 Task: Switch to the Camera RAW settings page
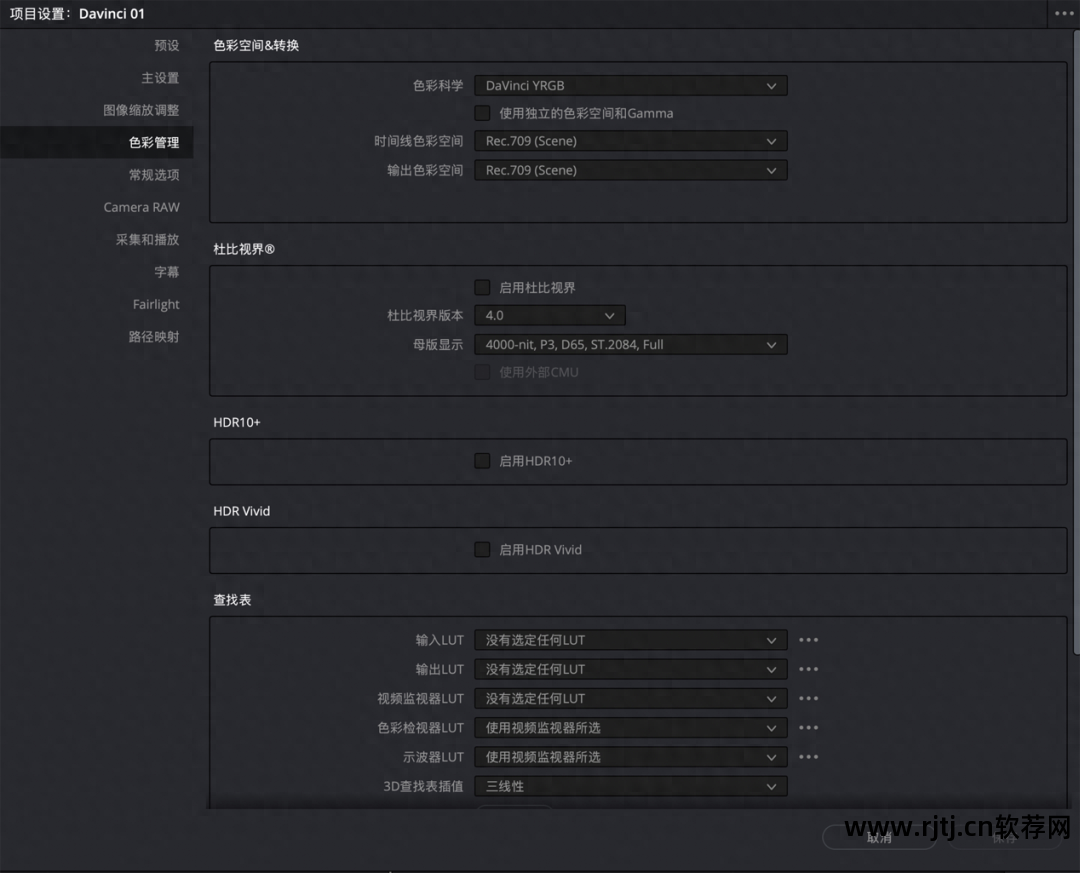141,207
